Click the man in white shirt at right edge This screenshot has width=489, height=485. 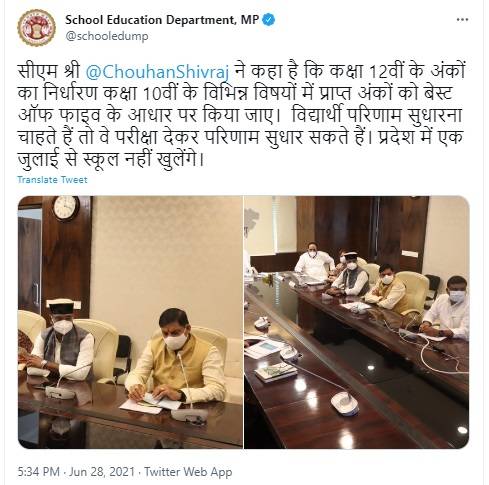(447, 308)
